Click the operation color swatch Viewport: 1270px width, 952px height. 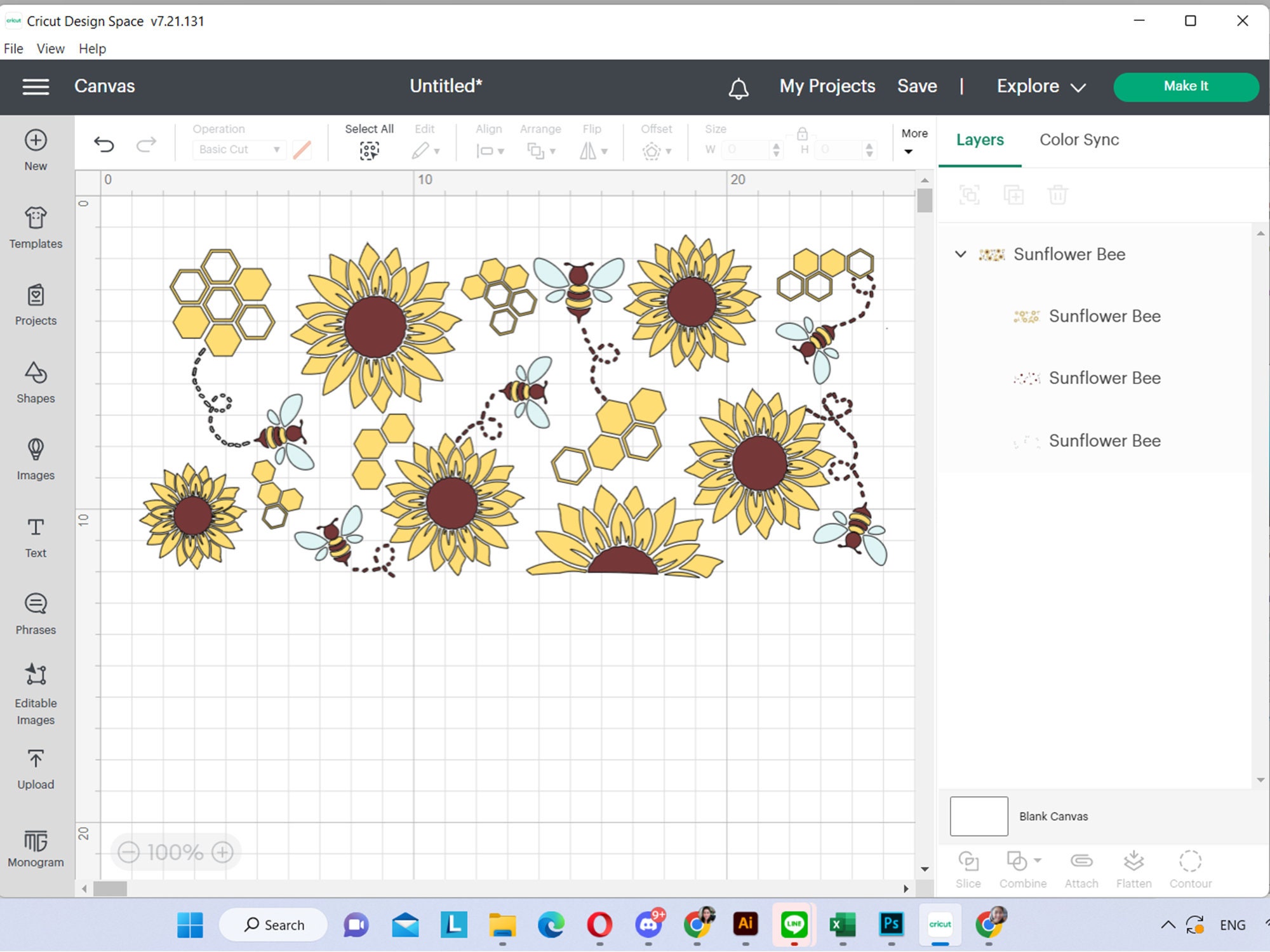pos(302,150)
